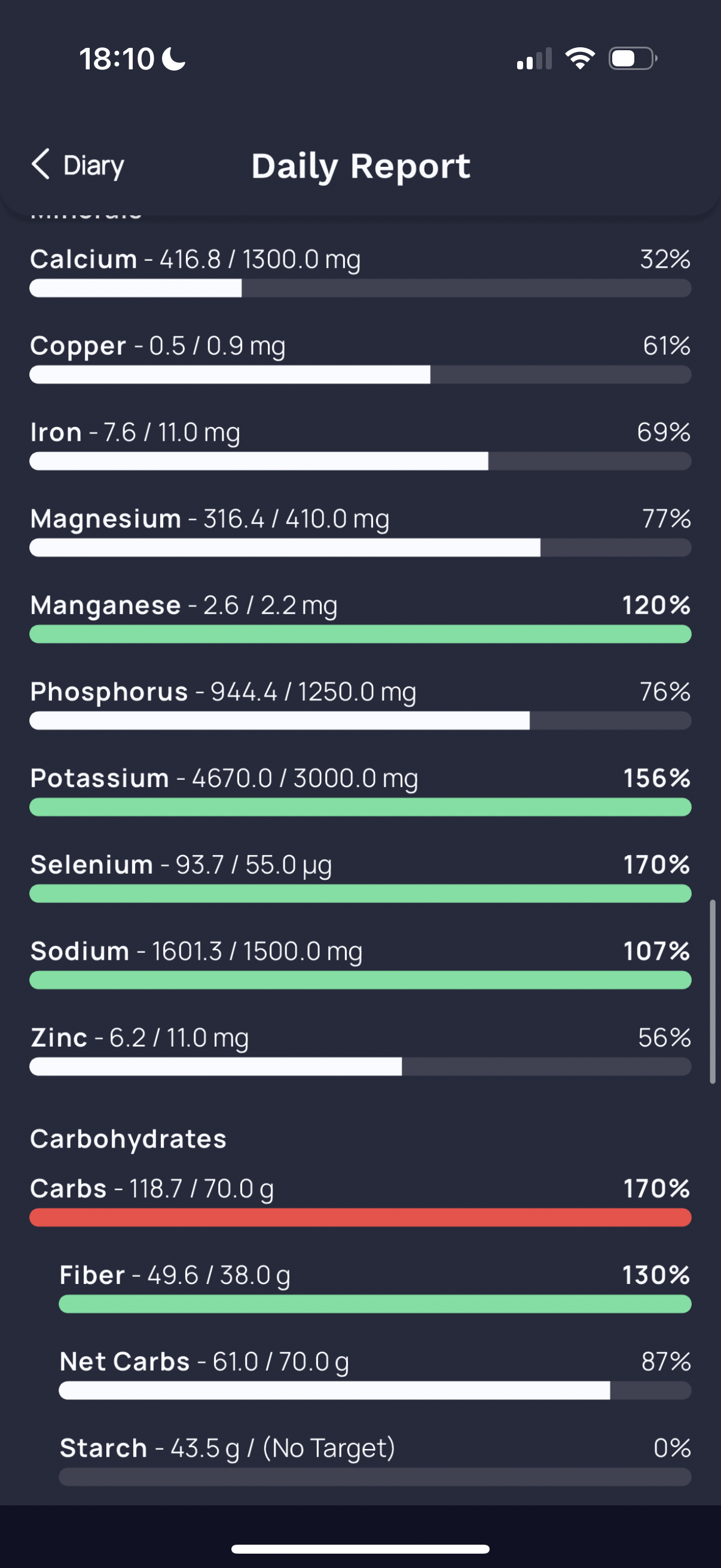This screenshot has height=1568, width=721.
Task: Tap the Wi-Fi status icon
Action: [x=580, y=59]
